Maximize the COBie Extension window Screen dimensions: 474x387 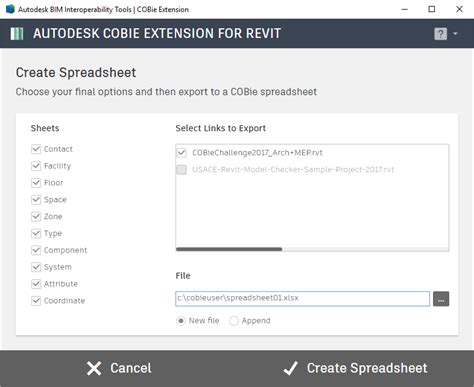(432, 9)
